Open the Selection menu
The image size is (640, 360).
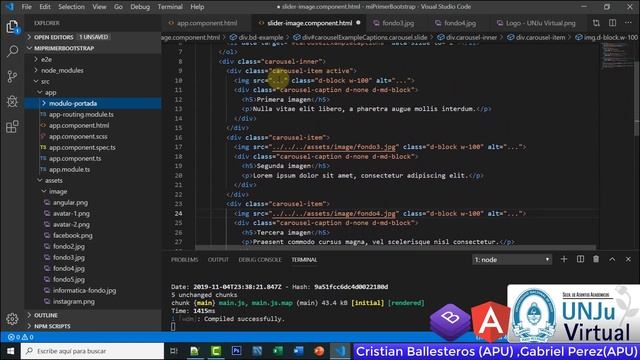71,7
